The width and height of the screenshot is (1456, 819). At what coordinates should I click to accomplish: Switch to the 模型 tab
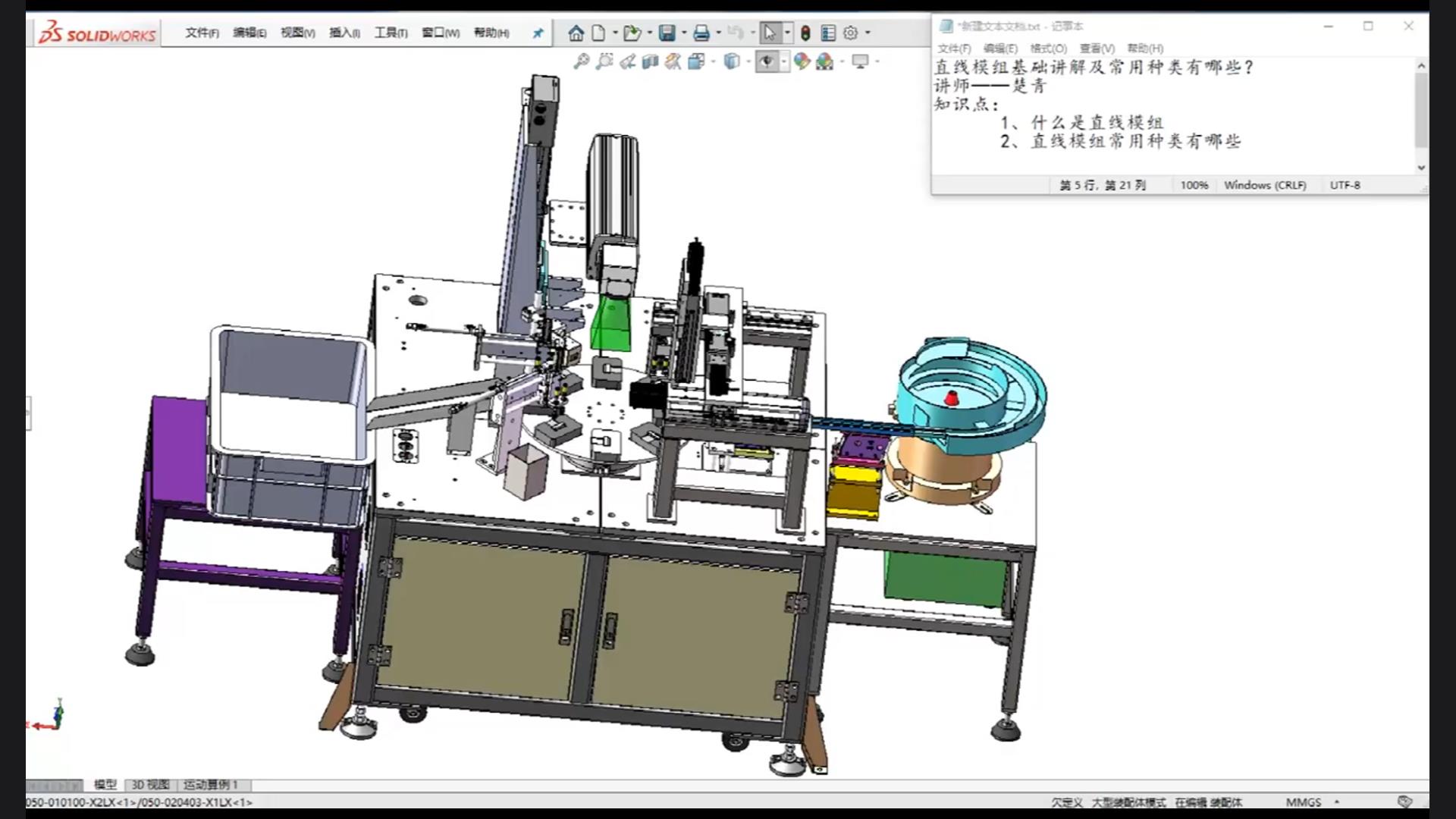pos(105,785)
